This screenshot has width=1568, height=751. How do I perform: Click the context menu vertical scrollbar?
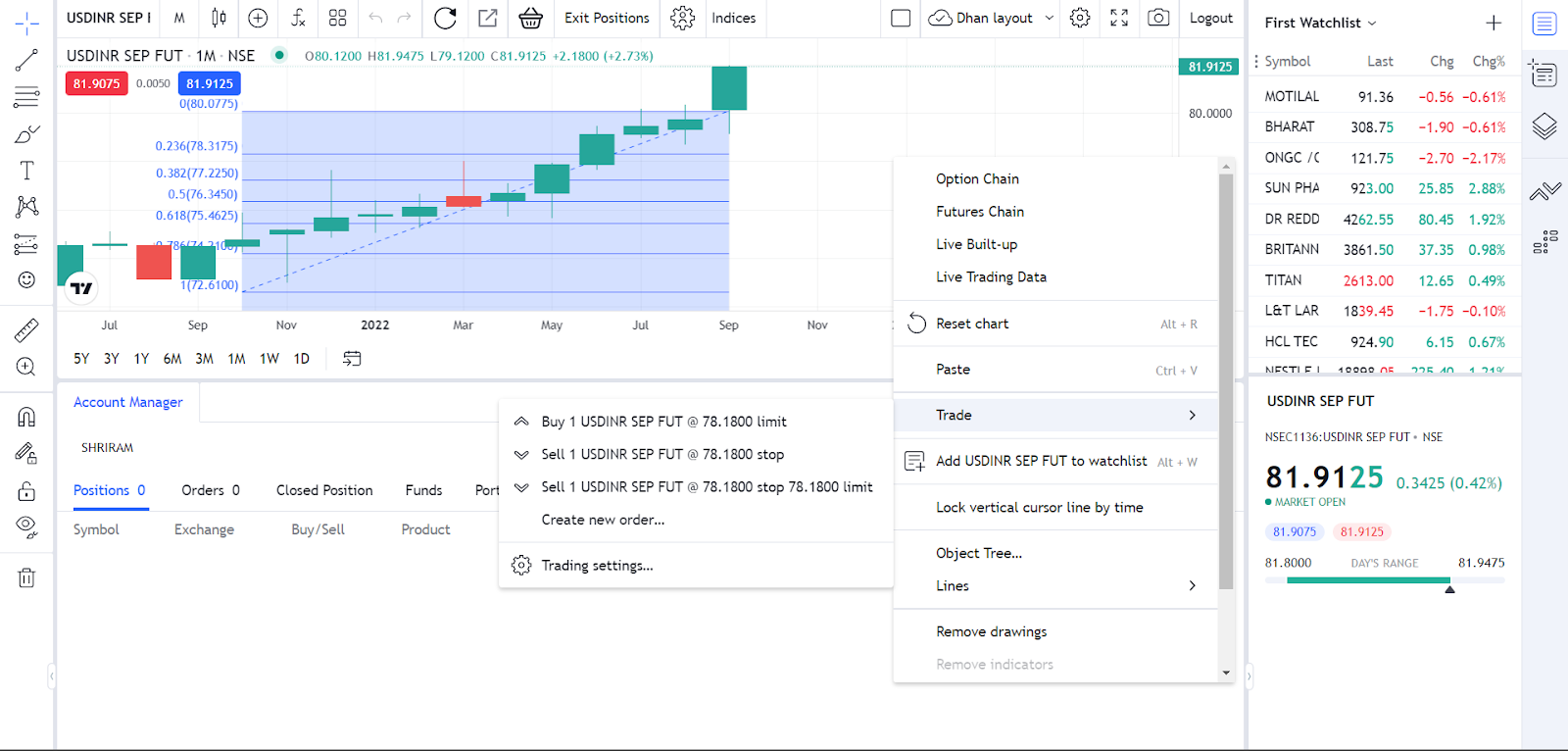click(1226, 382)
